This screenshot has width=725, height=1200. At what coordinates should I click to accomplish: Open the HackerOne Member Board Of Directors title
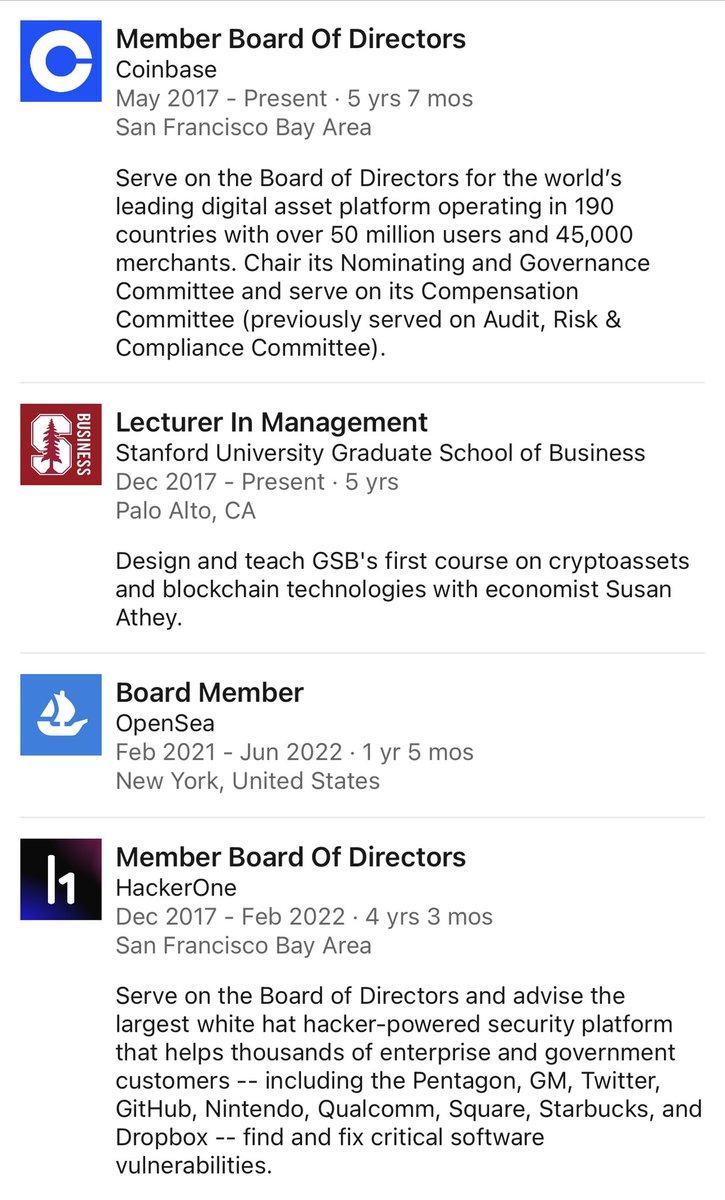pyautogui.click(x=290, y=858)
